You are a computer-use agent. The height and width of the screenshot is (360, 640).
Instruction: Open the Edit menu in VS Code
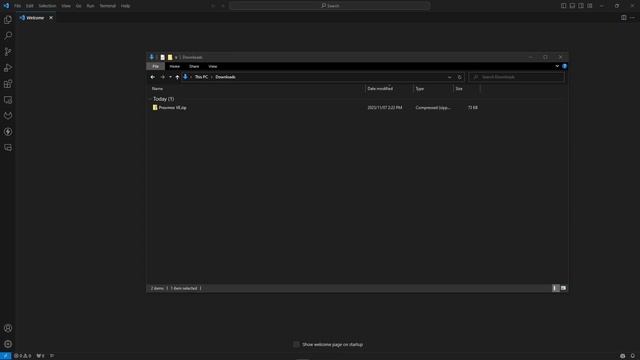[x=30, y=6]
